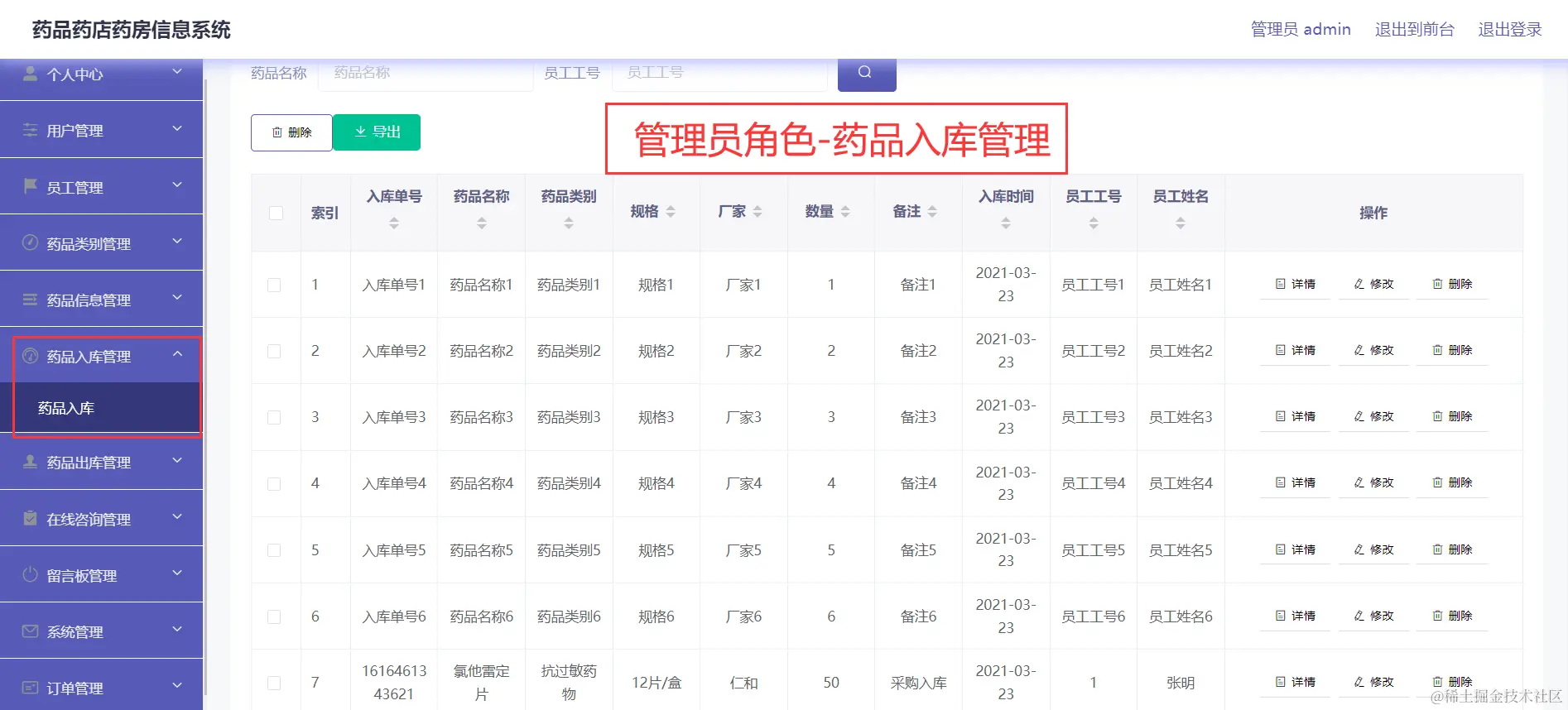Open the 系统管理 menu label
The image size is (1568, 710).
tap(75, 632)
